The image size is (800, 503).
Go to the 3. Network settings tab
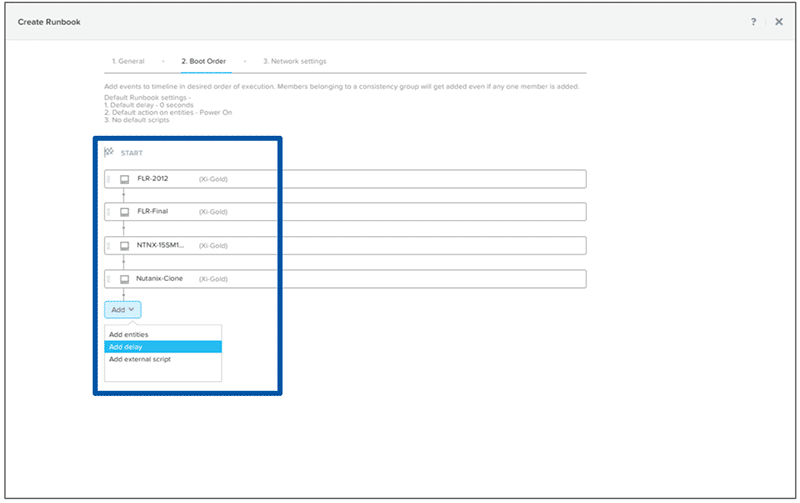coord(294,62)
